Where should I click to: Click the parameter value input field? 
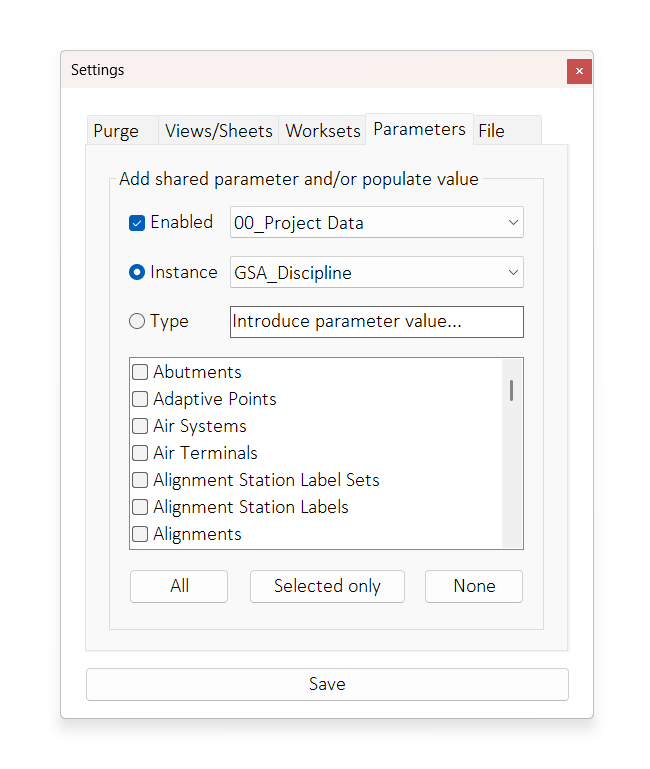click(376, 322)
